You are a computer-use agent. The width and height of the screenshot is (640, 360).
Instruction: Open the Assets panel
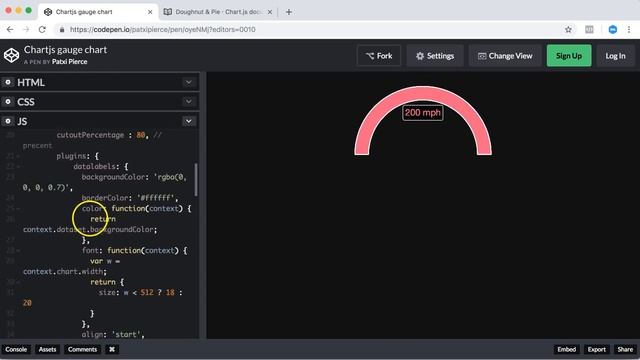[47, 349]
